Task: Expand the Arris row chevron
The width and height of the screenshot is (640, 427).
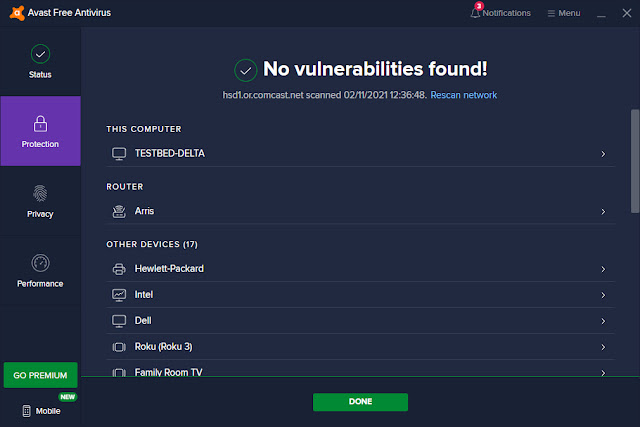Action: (x=603, y=211)
